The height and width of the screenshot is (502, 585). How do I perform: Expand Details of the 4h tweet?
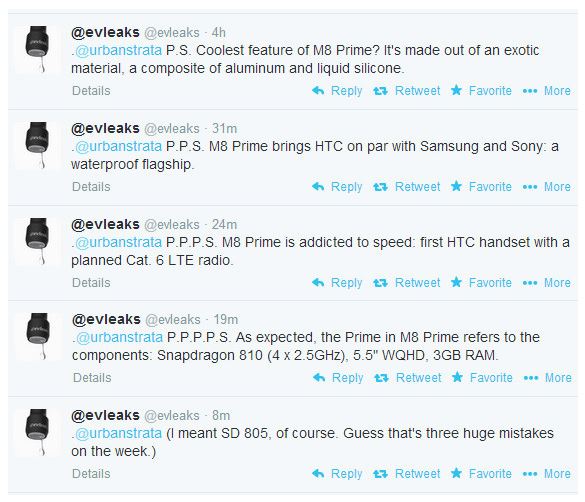tap(91, 91)
